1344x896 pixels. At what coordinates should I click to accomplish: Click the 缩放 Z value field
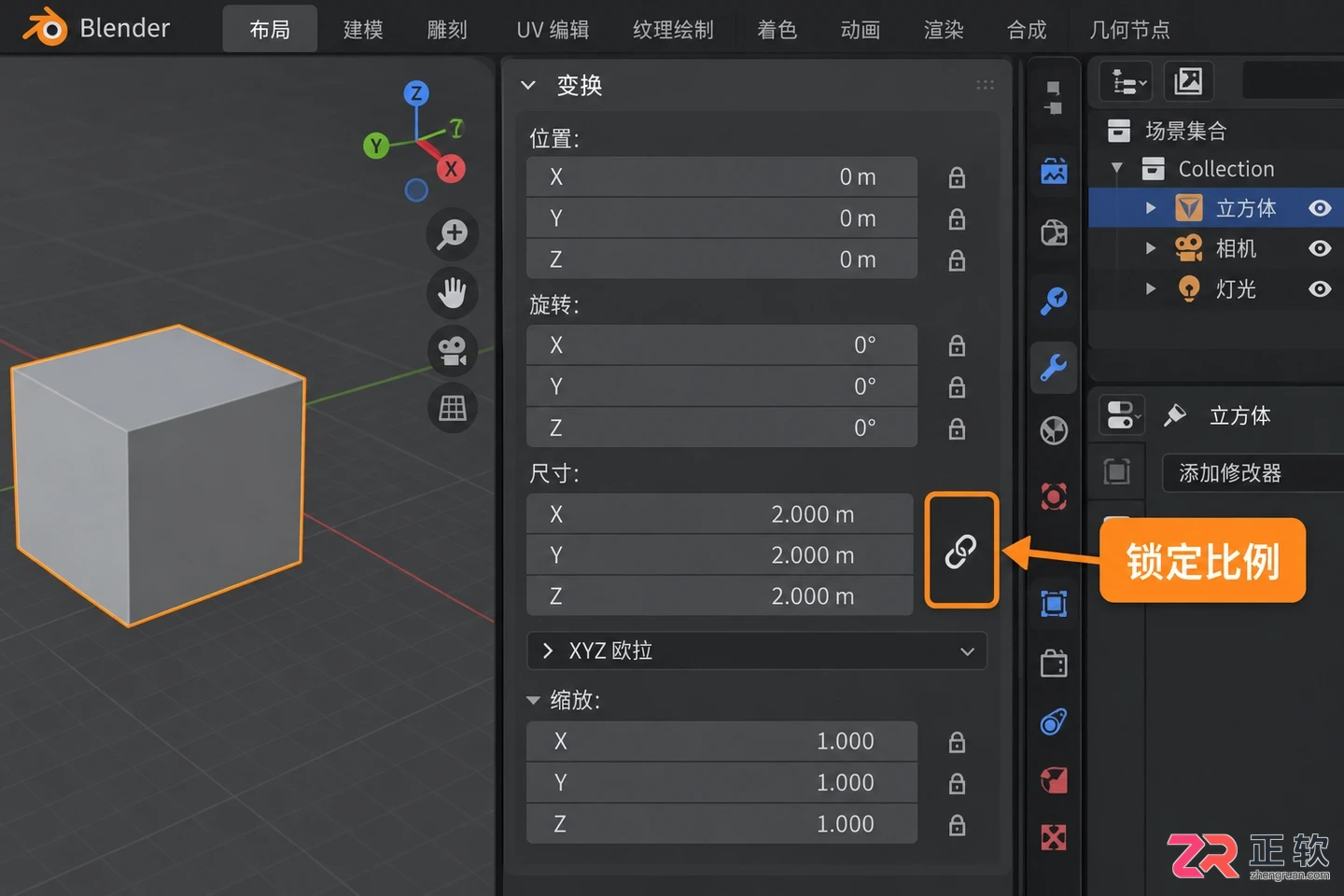tap(721, 824)
